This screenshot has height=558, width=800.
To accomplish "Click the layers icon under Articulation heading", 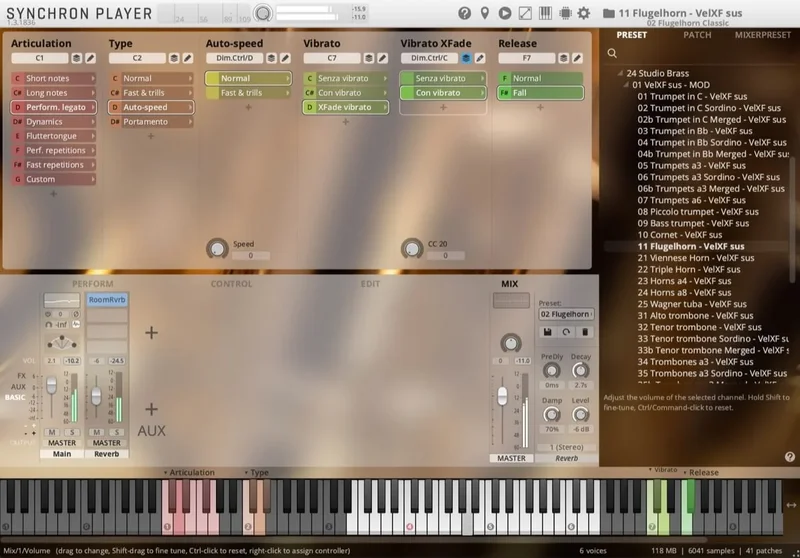I will pos(77,58).
